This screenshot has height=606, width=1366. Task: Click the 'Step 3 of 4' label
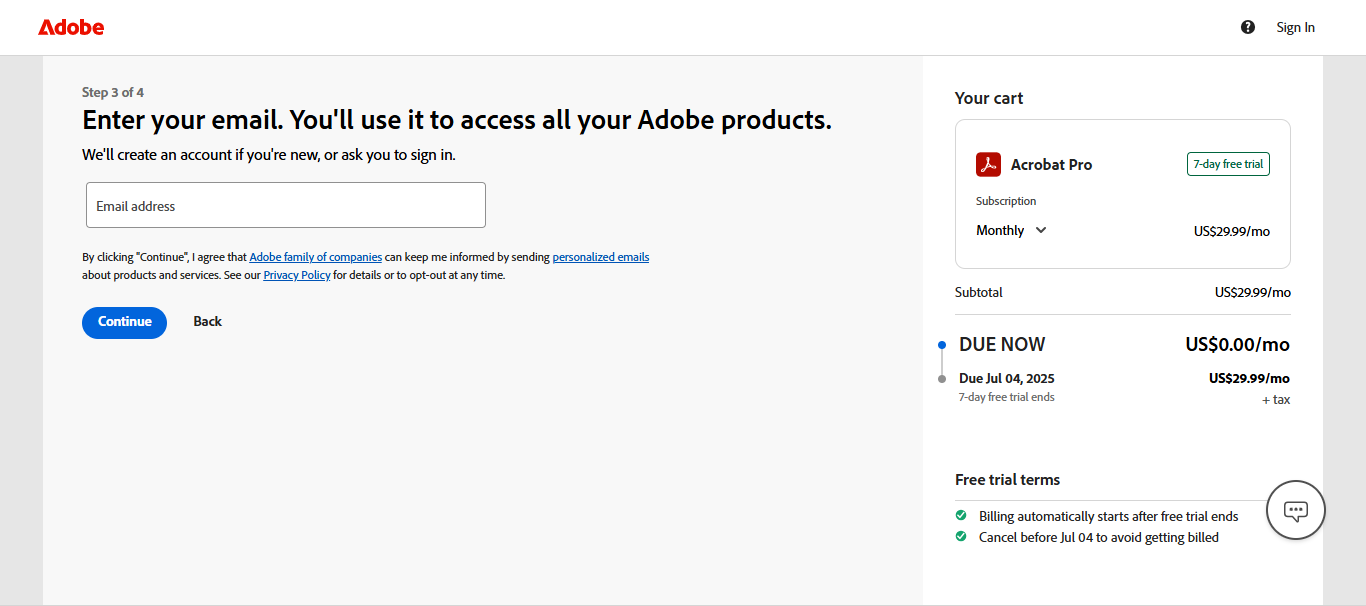(113, 92)
